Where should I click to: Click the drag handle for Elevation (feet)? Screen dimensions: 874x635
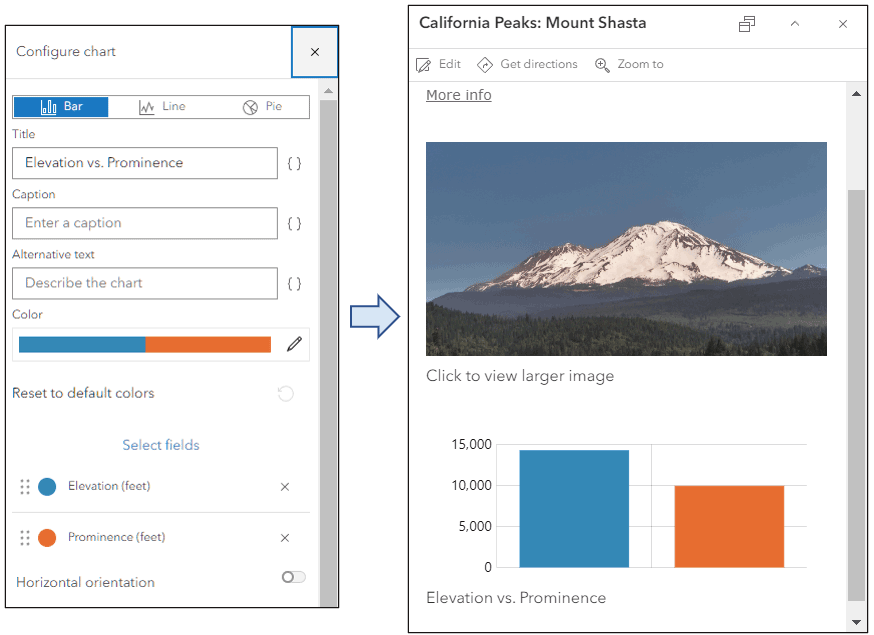(25, 487)
